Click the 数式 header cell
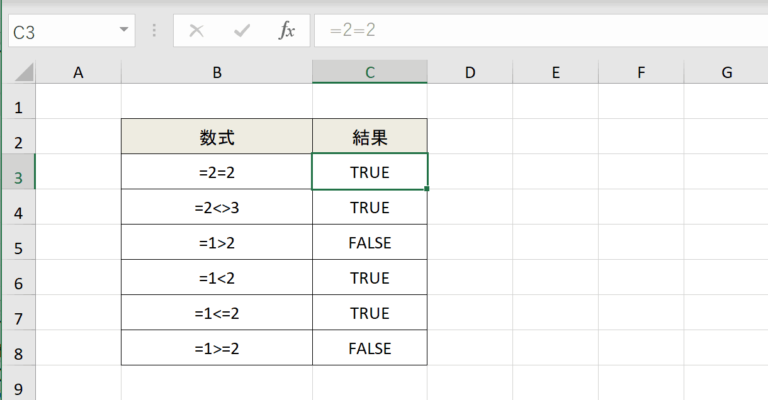The image size is (768, 400). click(x=216, y=137)
